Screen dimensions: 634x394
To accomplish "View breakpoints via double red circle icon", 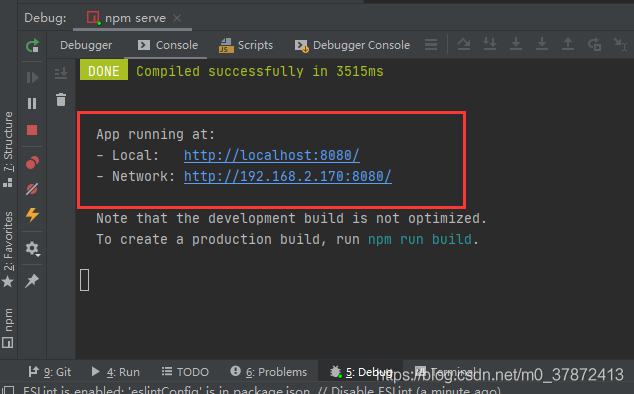I will (x=32, y=163).
